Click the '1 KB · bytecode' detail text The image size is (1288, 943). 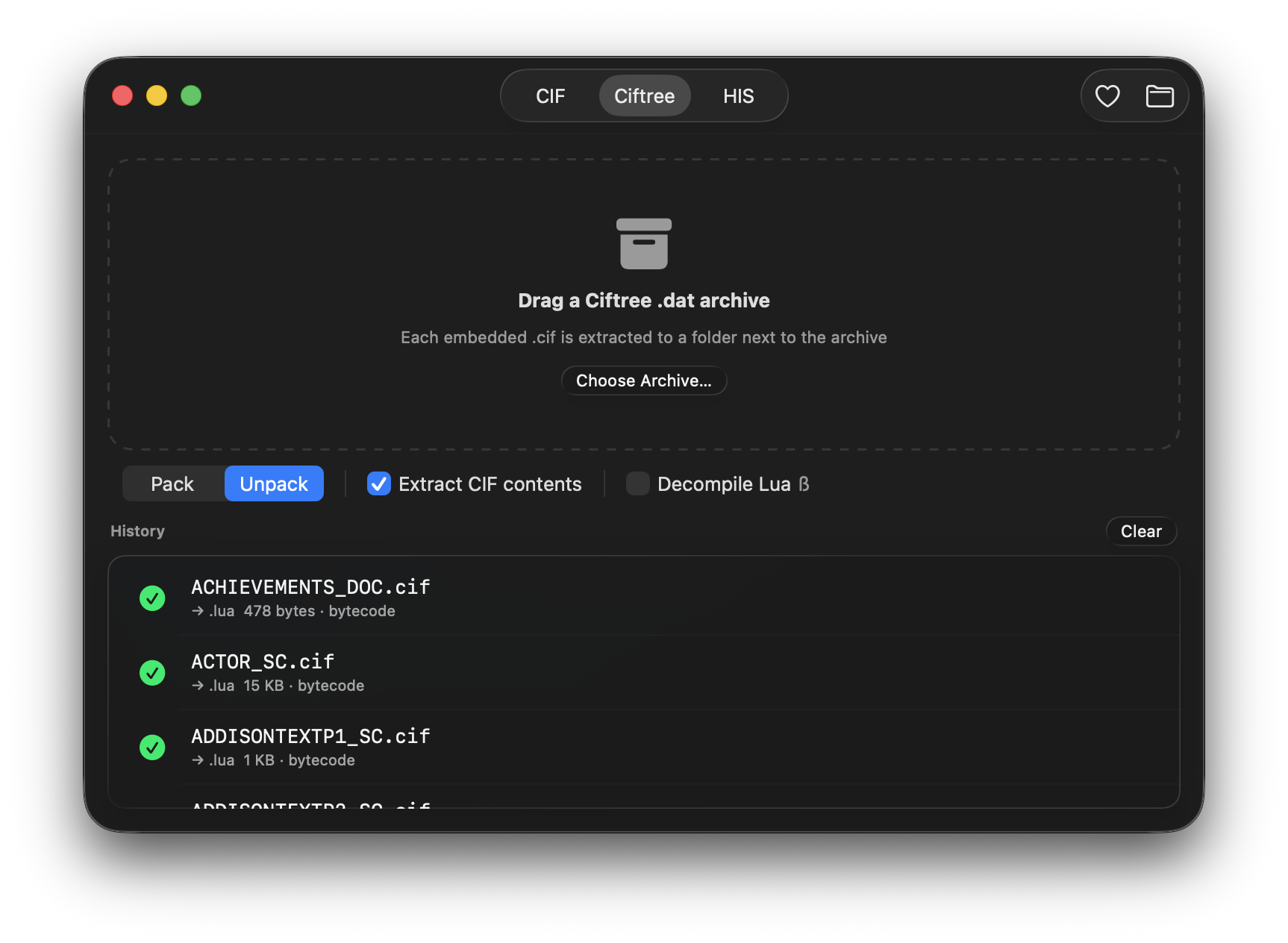coord(299,760)
